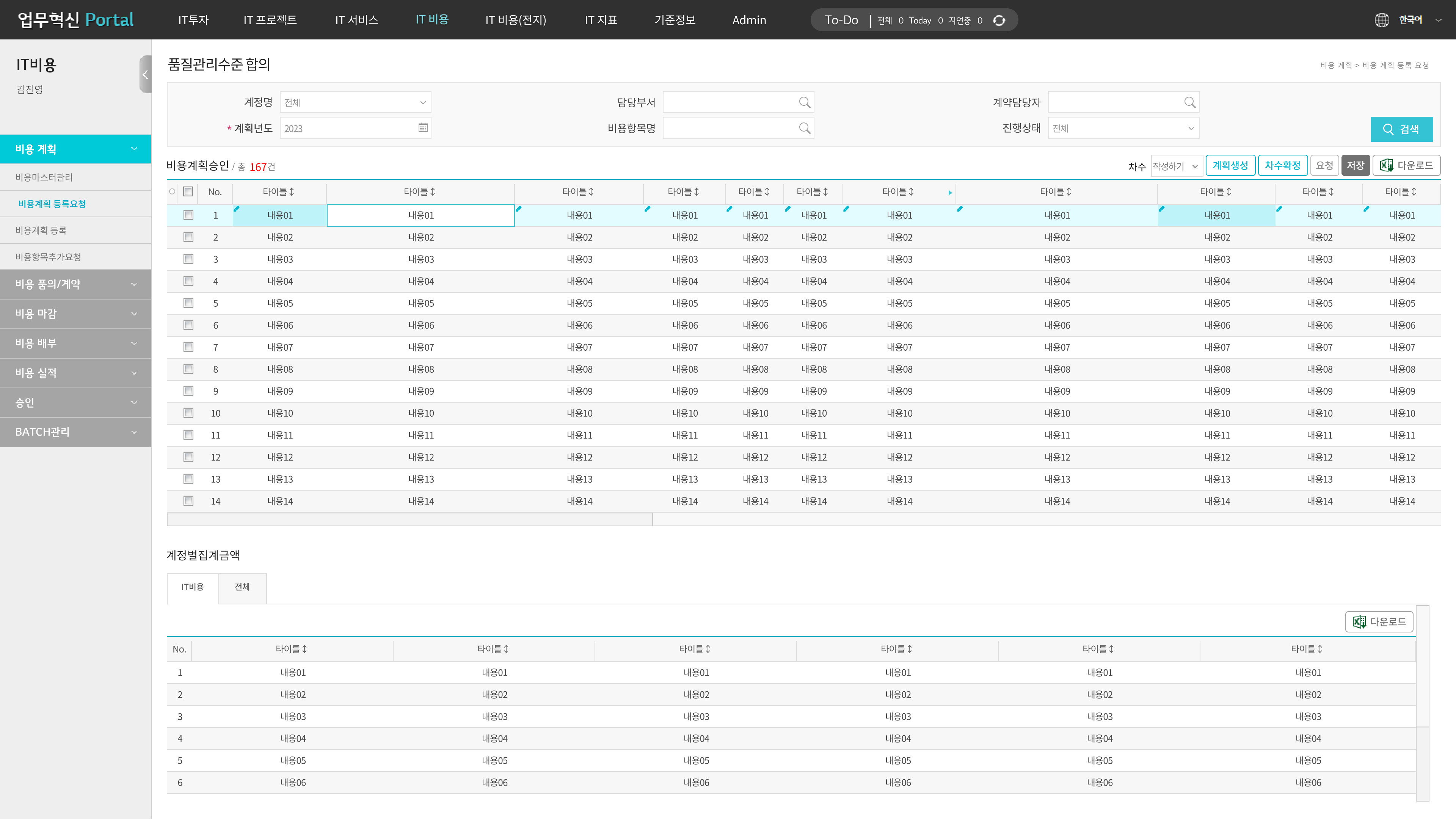Open the 계정명 dropdown
Image resolution: width=1456 pixels, height=819 pixels.
coord(356,102)
